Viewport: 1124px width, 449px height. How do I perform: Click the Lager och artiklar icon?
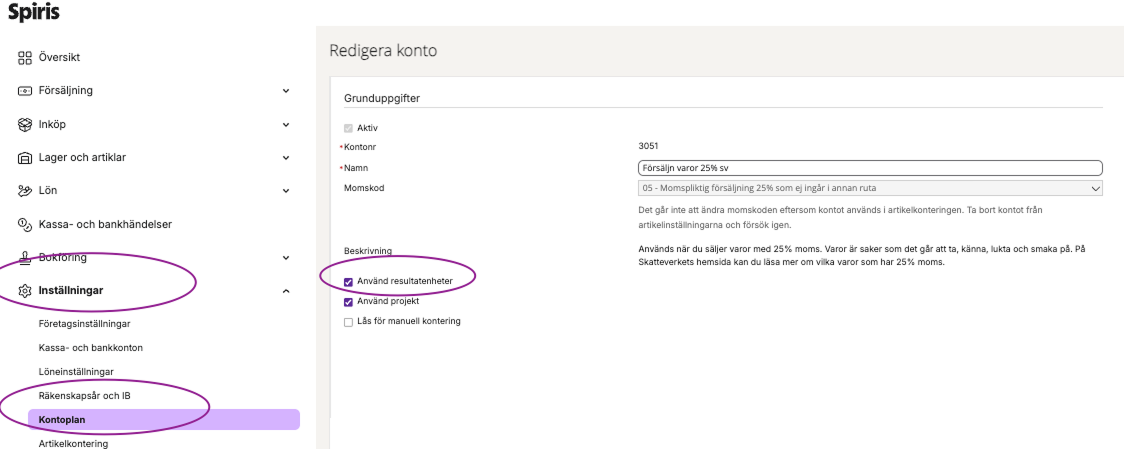(26, 158)
